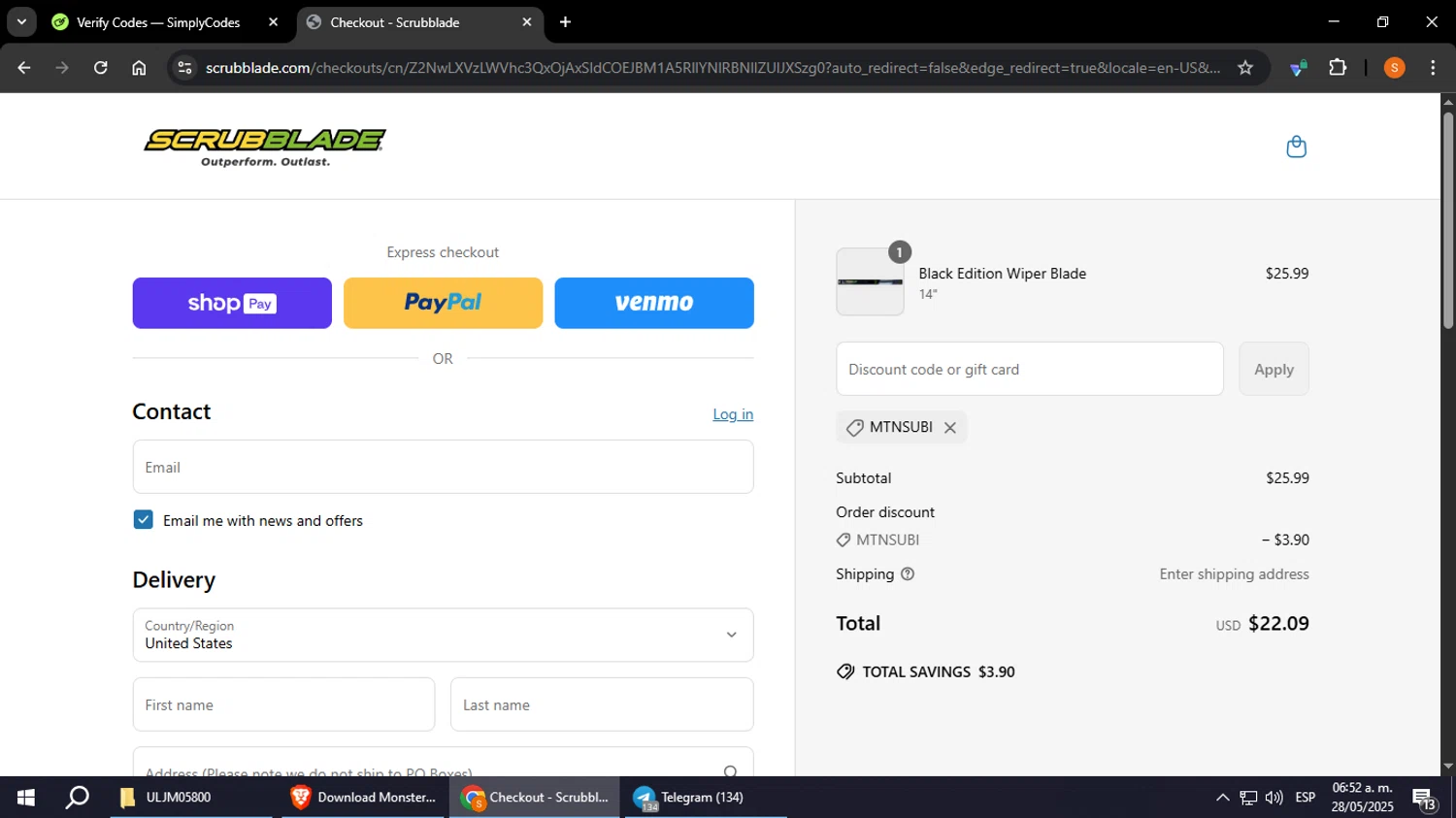
Task: Close the Verify Codes SimplyCodes tab
Action: pyautogui.click(x=273, y=22)
